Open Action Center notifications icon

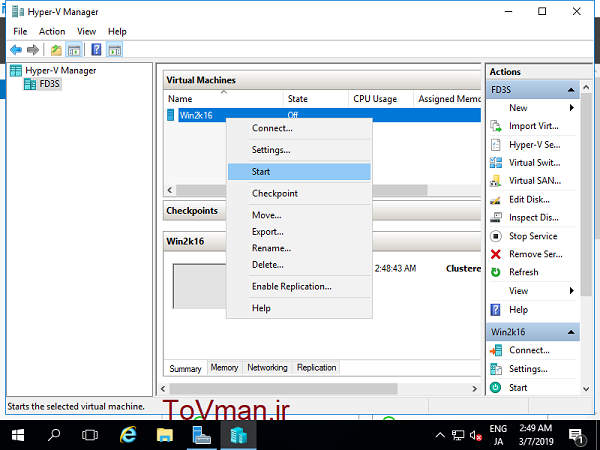point(576,436)
